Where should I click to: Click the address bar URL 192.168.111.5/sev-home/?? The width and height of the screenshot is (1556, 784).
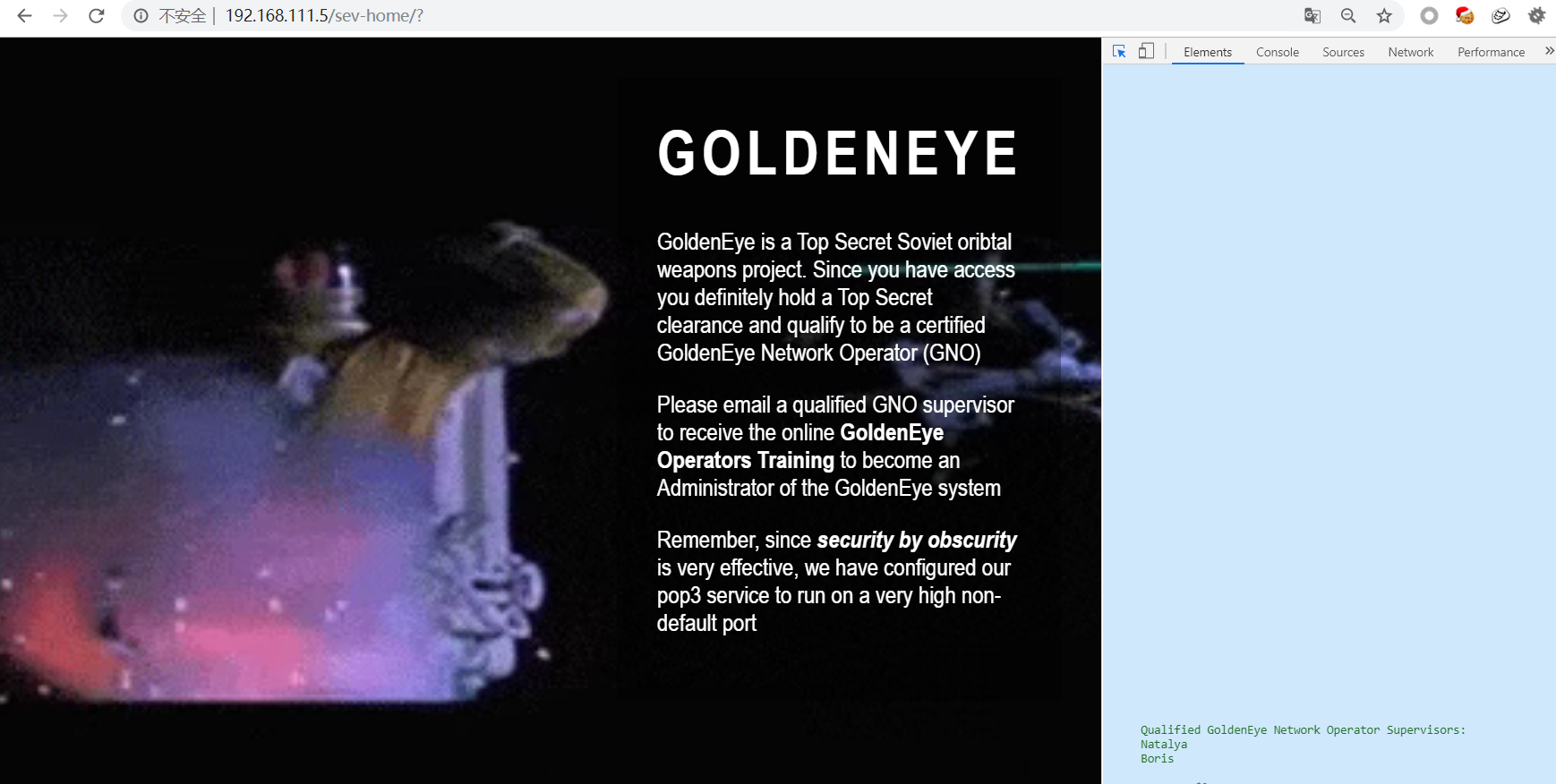(324, 16)
